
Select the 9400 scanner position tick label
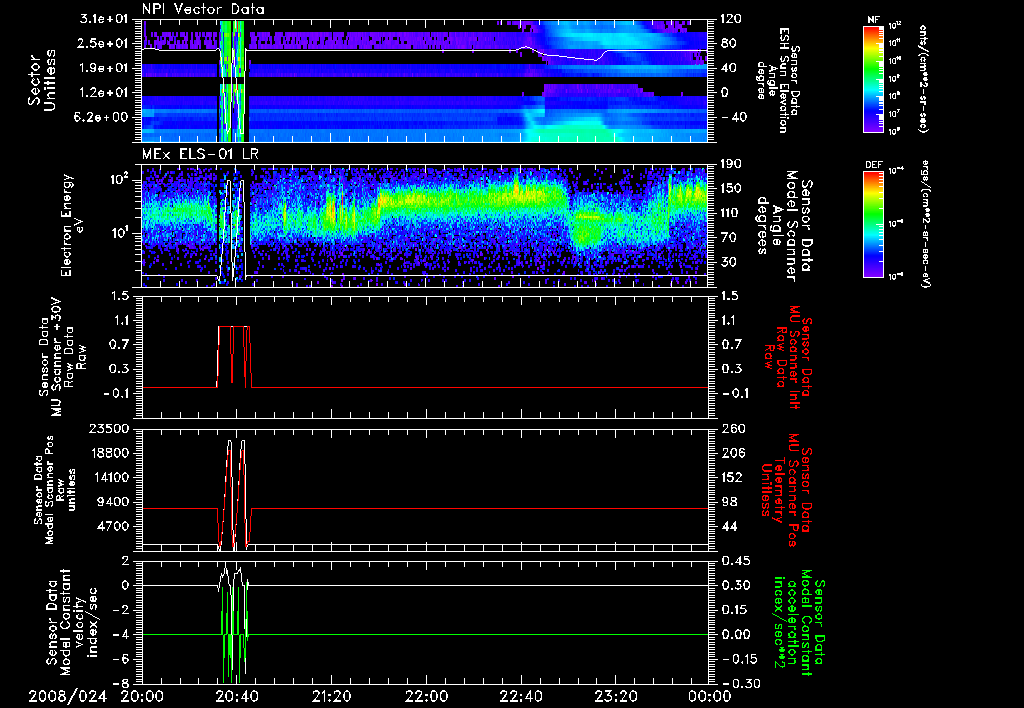coord(114,502)
